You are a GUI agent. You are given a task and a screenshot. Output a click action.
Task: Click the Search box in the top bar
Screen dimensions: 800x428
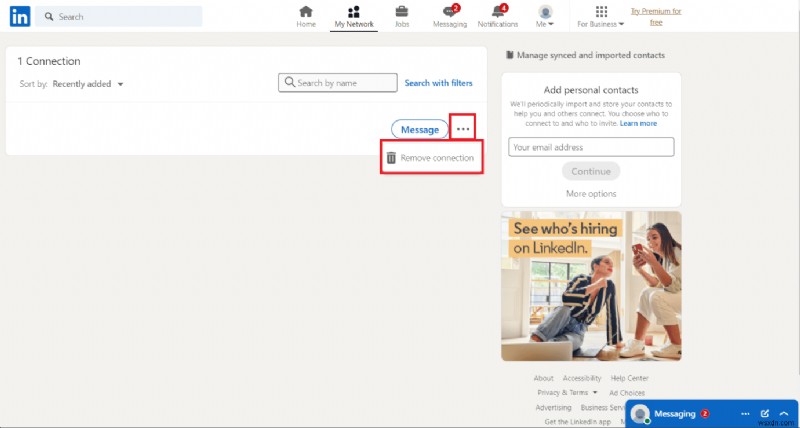click(x=118, y=16)
